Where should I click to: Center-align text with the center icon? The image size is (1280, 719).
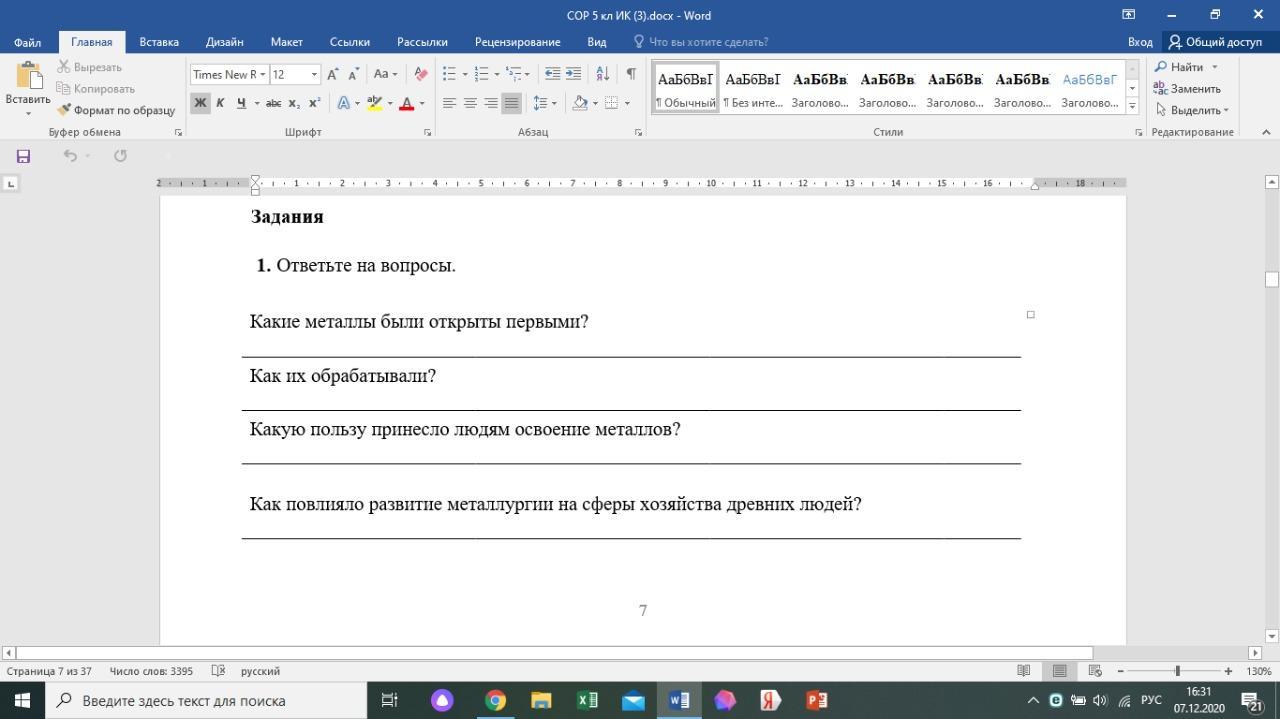tap(470, 103)
